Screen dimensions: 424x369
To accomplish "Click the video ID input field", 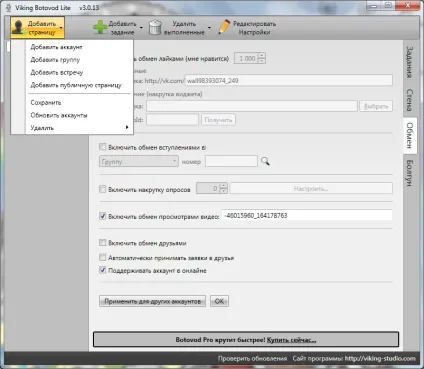I will [307, 215].
